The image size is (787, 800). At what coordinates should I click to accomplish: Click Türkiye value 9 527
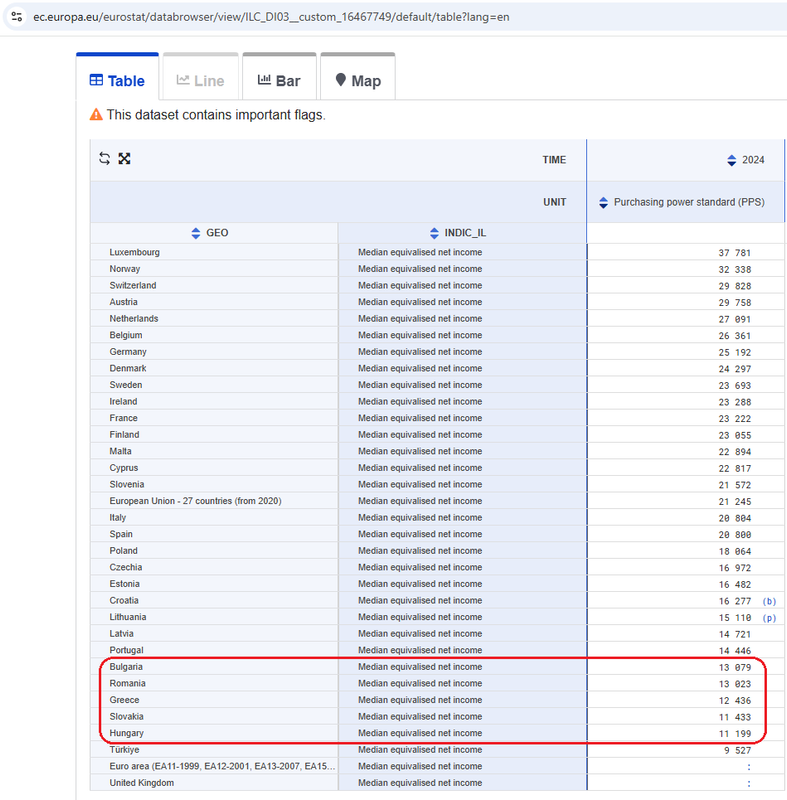[x=739, y=751]
